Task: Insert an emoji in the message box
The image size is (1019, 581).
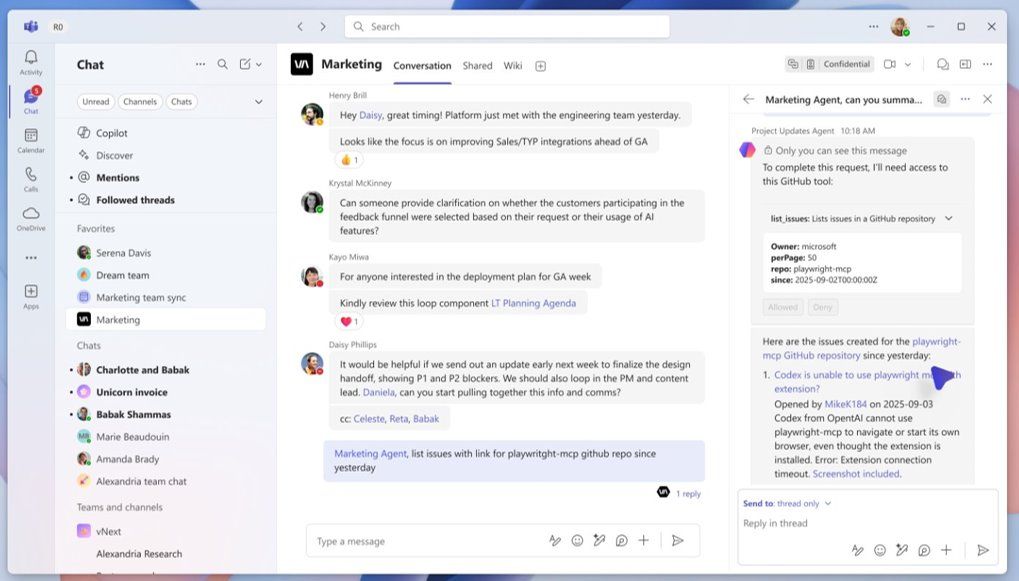Action: coord(577,540)
